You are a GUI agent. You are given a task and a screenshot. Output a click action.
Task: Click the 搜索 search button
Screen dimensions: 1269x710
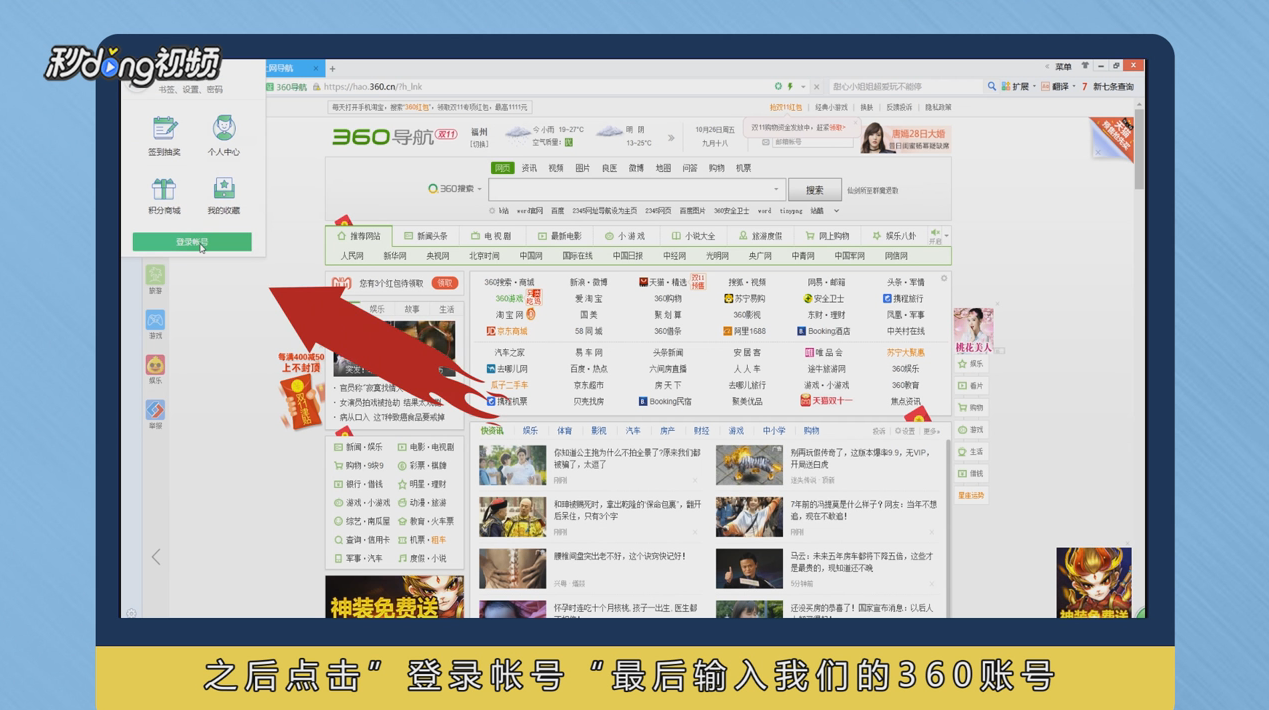coord(814,189)
